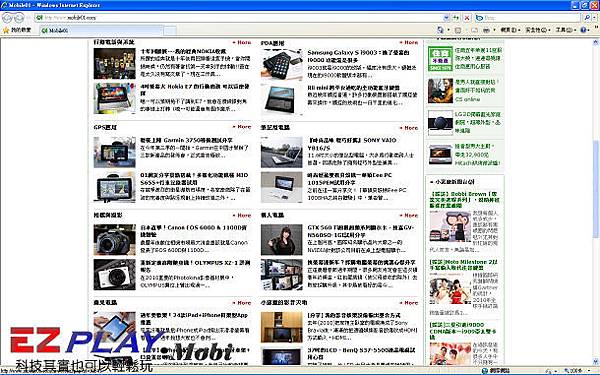Viewport: 600px width, 375px height.
Task: Open the Eee PC 1015PEM article title
Action: (x=350, y=179)
